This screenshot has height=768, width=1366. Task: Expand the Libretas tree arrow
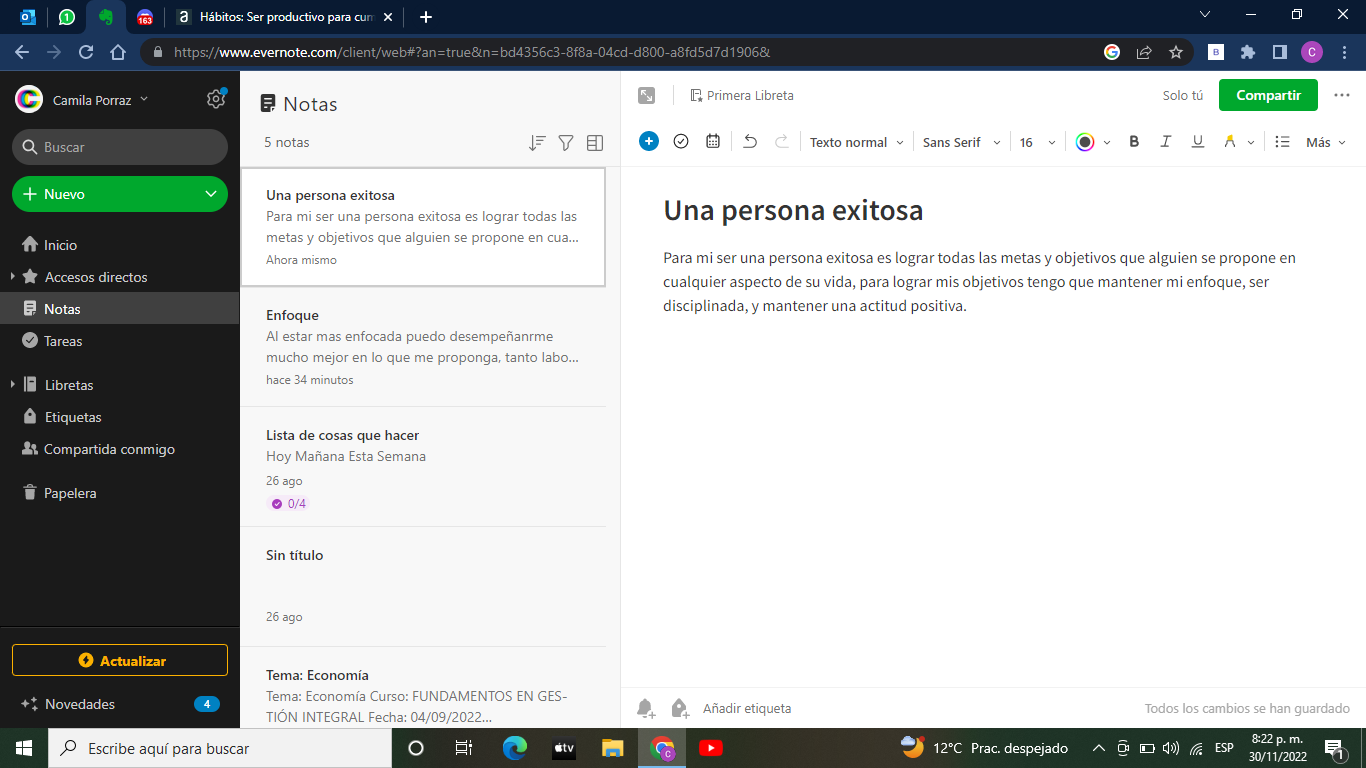tap(11, 385)
